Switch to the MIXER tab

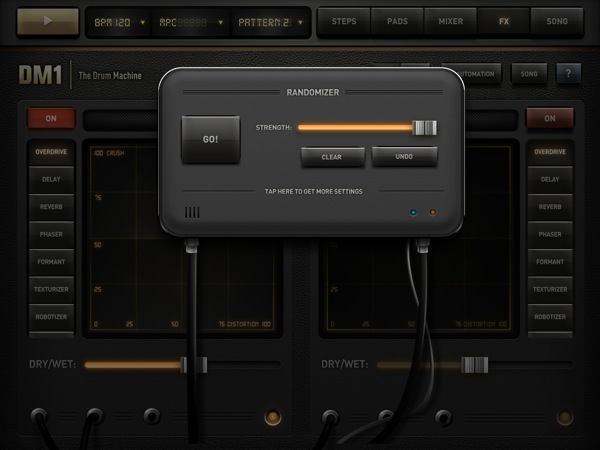point(450,21)
